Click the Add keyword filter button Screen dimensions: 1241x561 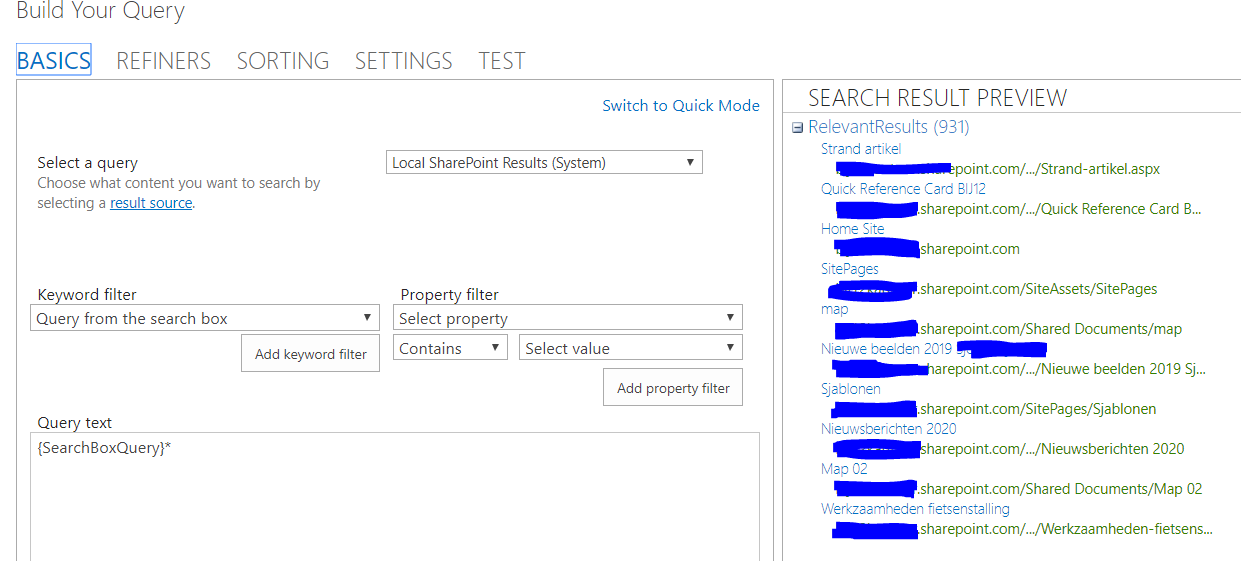pos(311,354)
